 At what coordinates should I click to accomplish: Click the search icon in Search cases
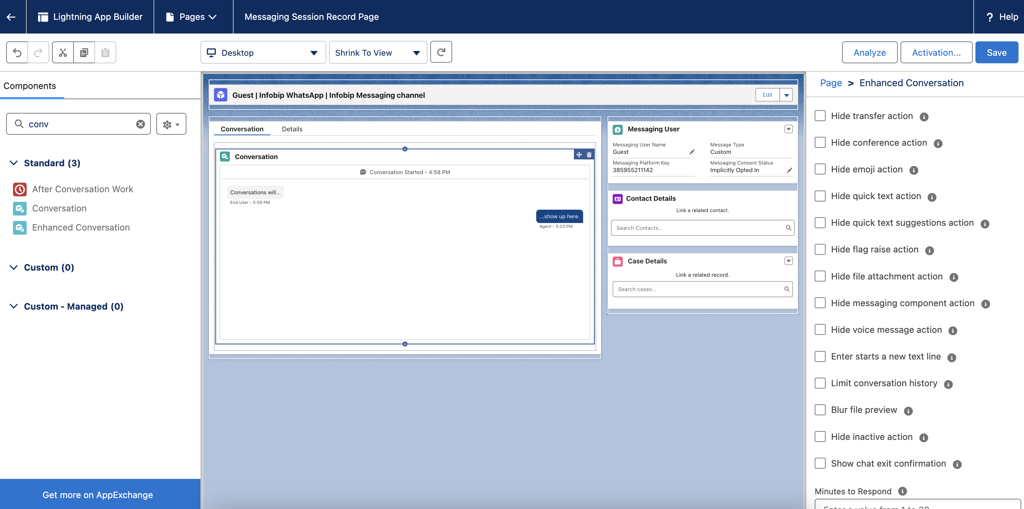[787, 289]
